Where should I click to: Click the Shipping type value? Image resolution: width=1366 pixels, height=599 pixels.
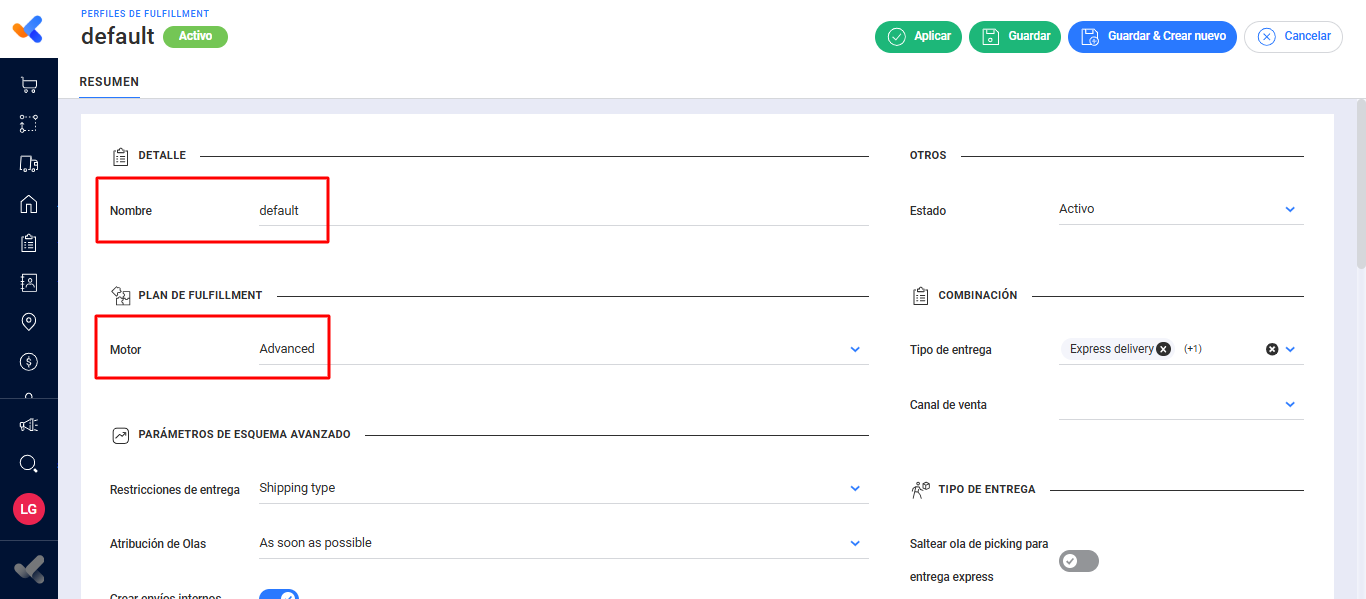click(297, 488)
